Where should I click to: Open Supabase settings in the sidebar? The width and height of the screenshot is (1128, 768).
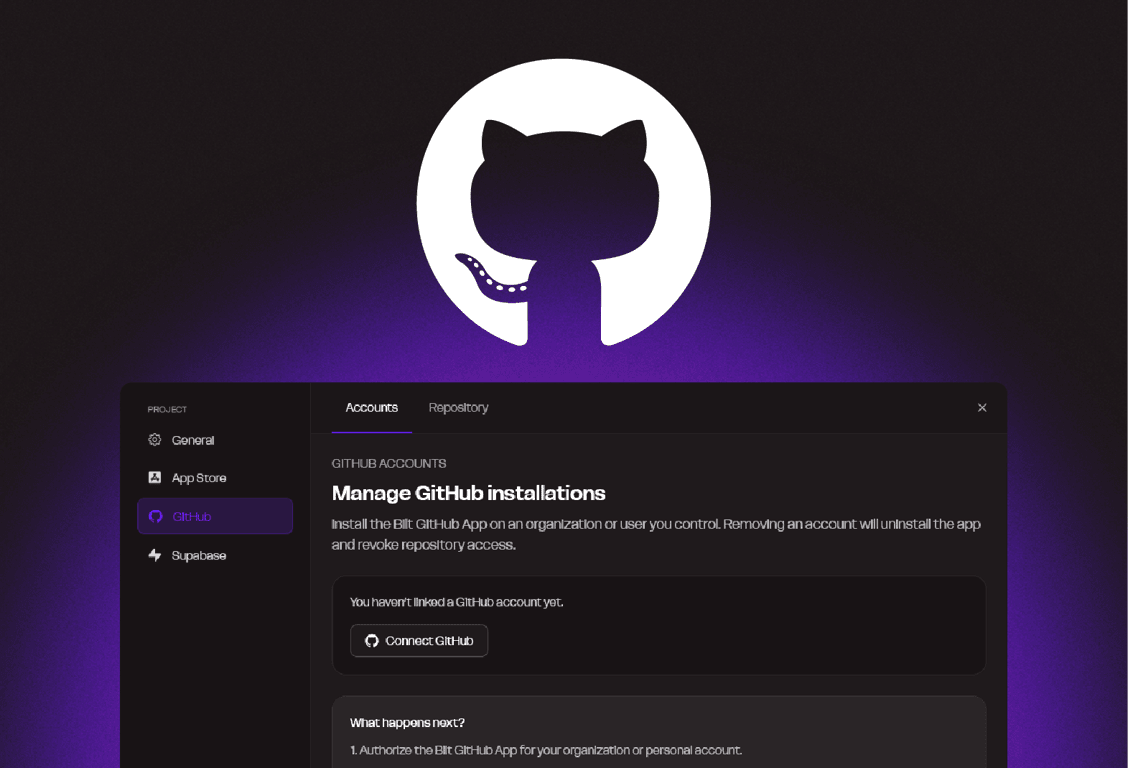coord(215,555)
